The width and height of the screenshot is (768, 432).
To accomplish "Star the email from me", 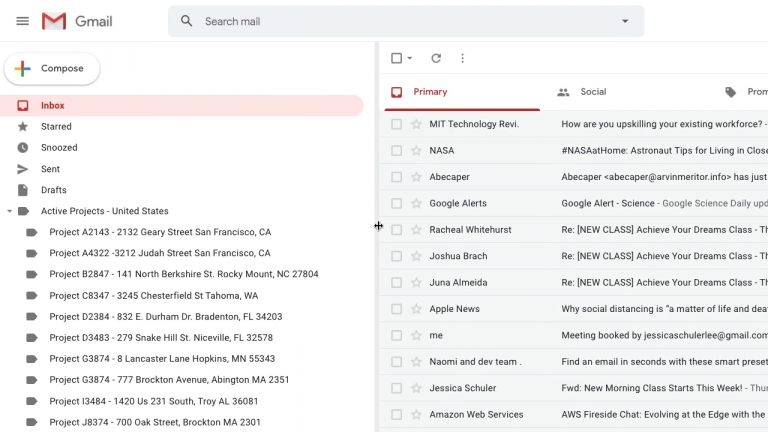I will pyautogui.click(x=416, y=336).
